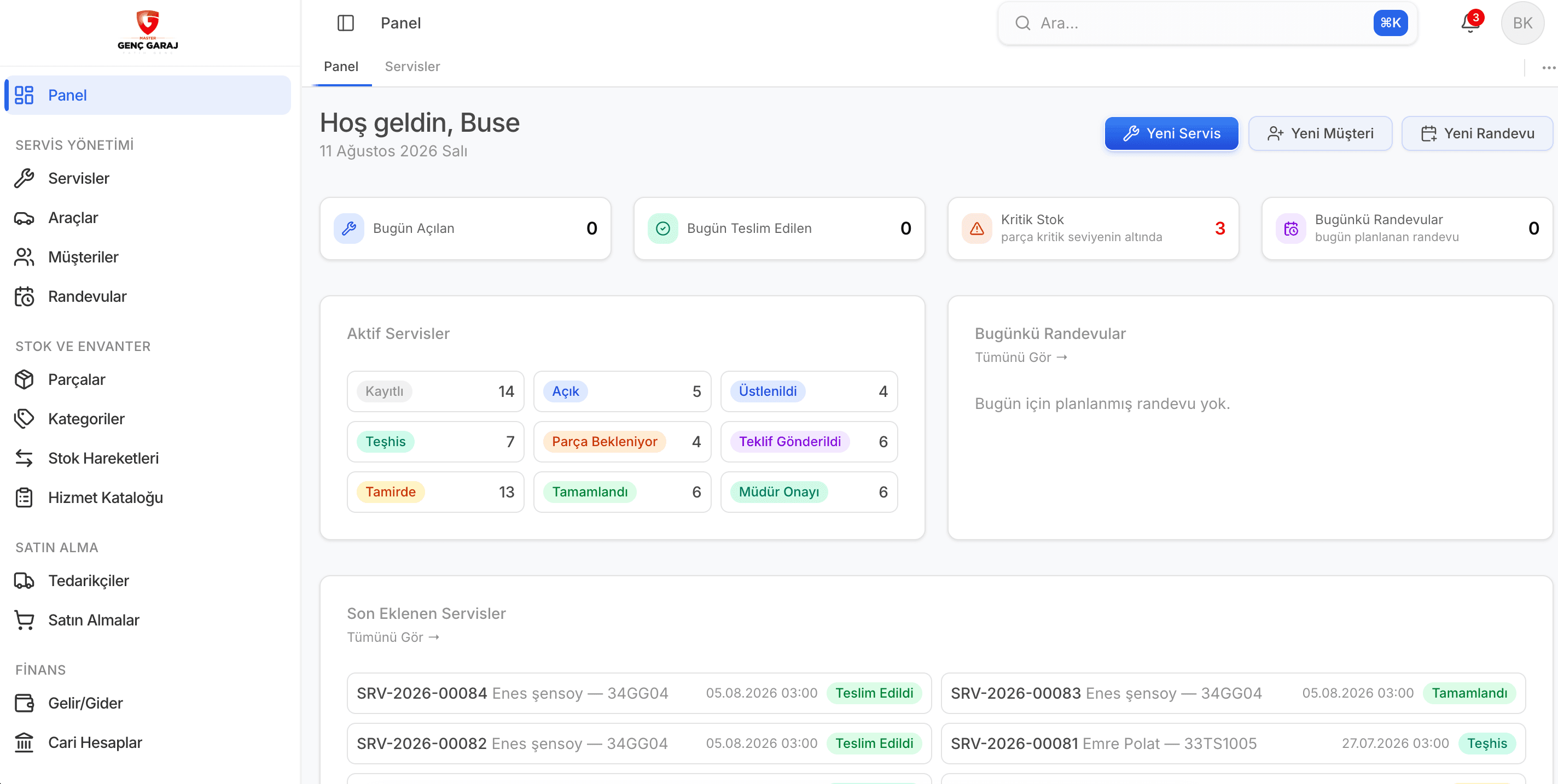Click the Satın Almalar cart icon

(24, 620)
